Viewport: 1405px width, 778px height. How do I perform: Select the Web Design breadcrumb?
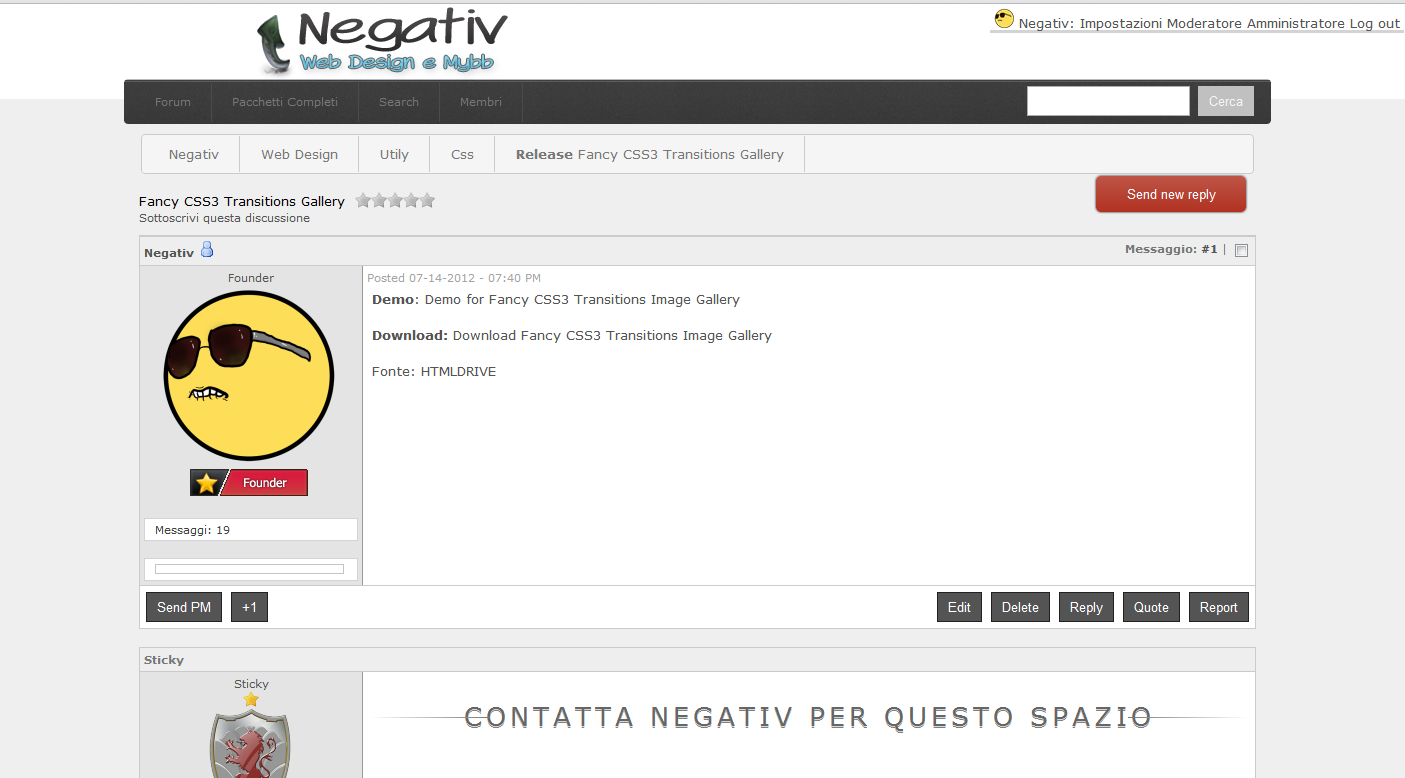tap(299, 155)
